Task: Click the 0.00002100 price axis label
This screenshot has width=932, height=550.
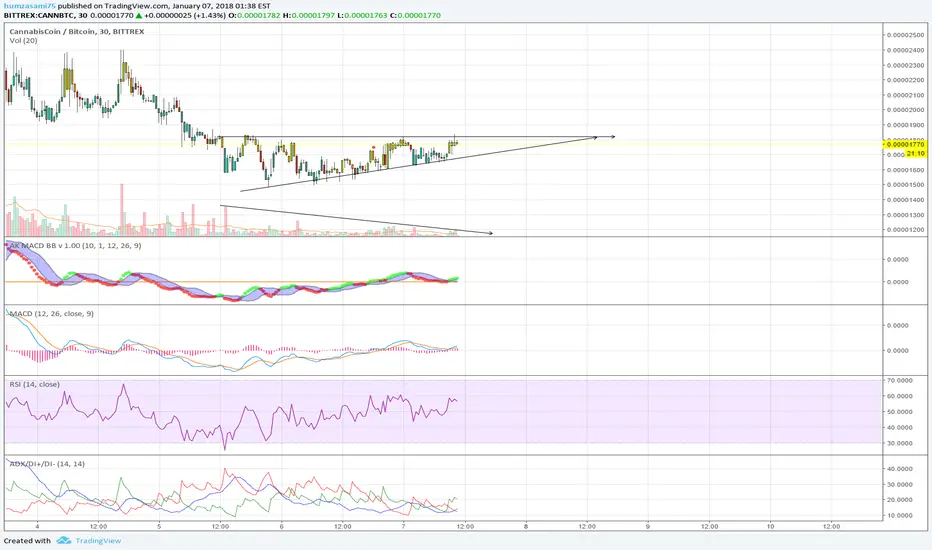Action: click(905, 95)
